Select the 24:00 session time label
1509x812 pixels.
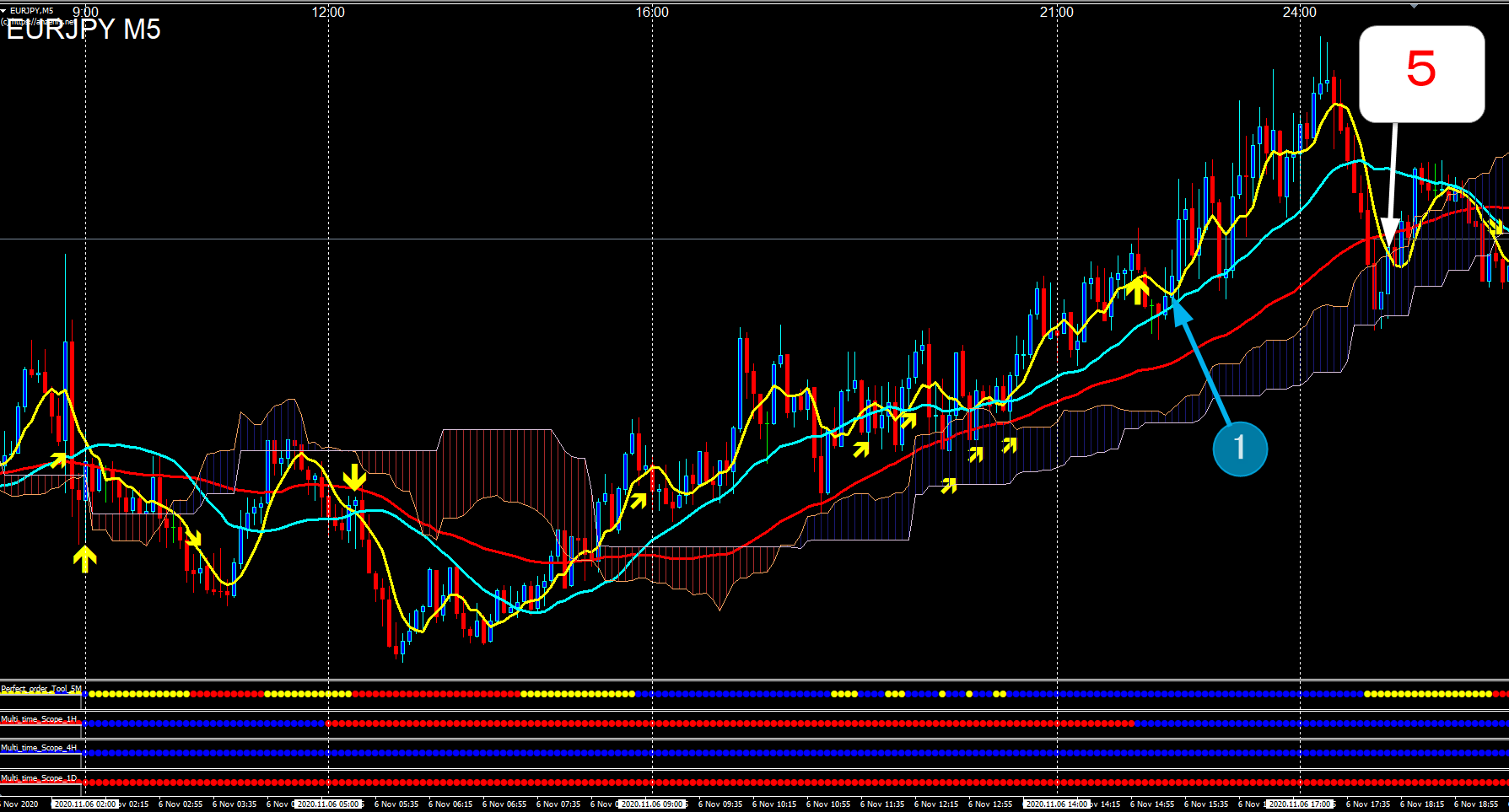pos(1300,12)
